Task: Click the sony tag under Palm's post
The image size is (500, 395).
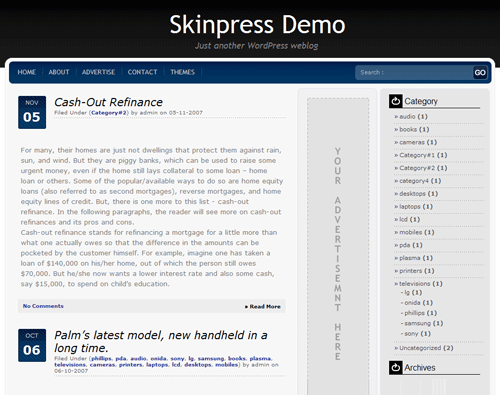Action: tap(177, 358)
